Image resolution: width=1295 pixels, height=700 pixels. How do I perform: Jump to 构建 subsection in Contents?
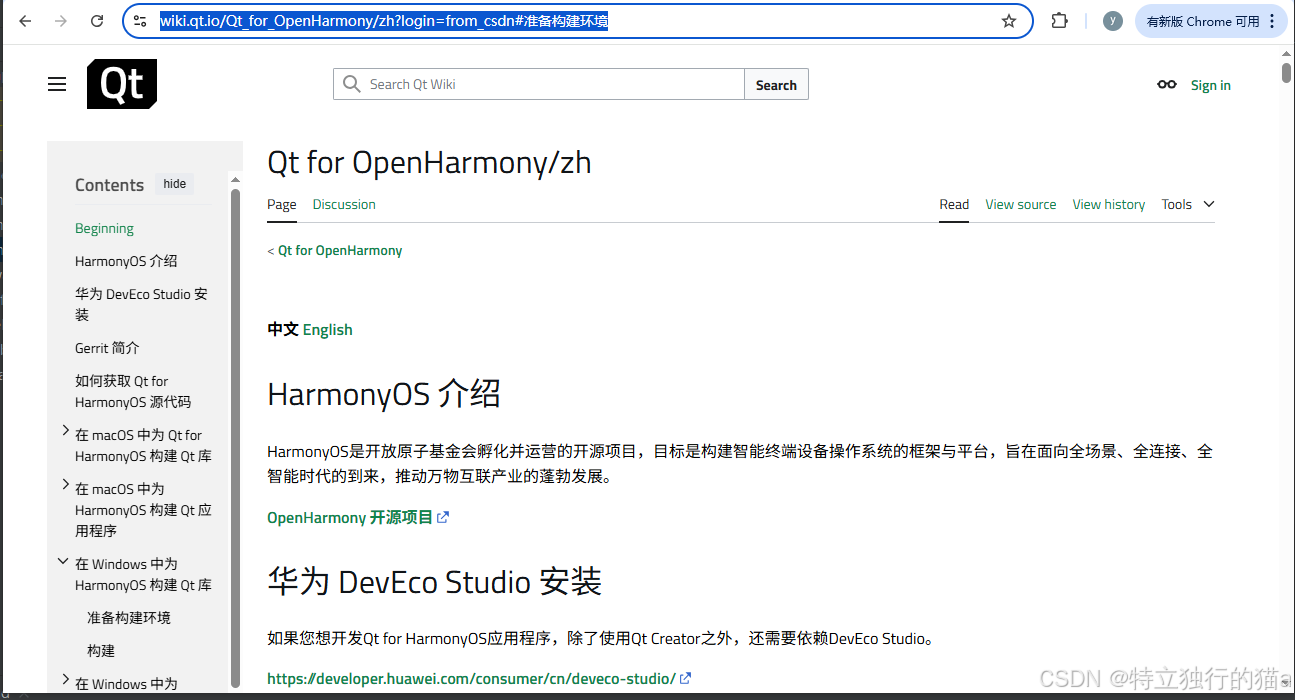pos(101,651)
